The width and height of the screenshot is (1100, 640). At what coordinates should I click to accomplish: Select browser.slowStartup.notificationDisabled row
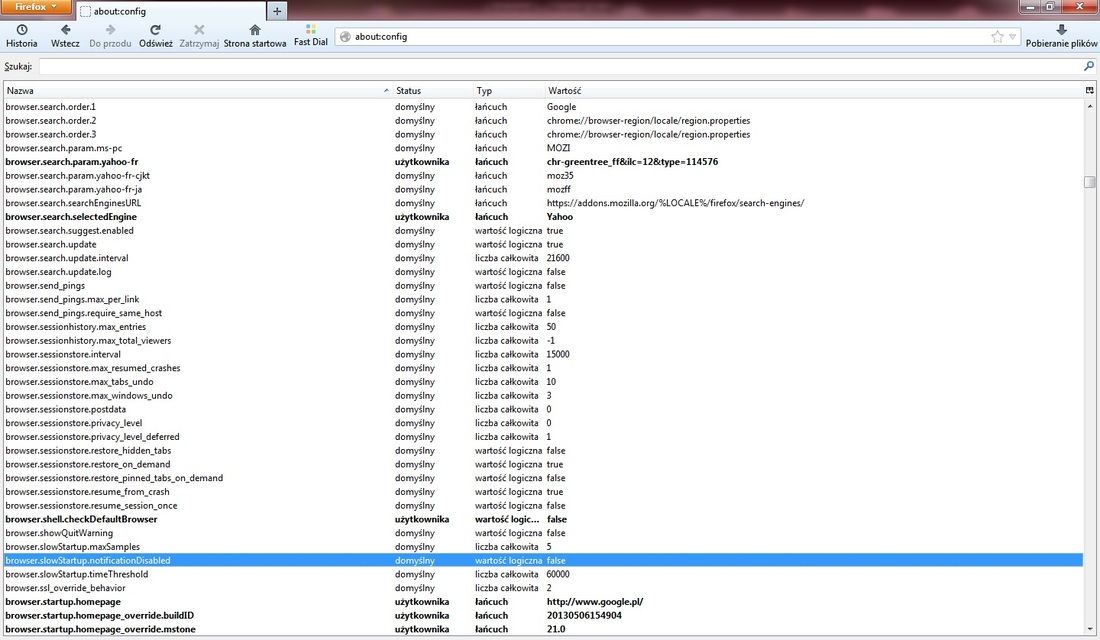[543, 561]
